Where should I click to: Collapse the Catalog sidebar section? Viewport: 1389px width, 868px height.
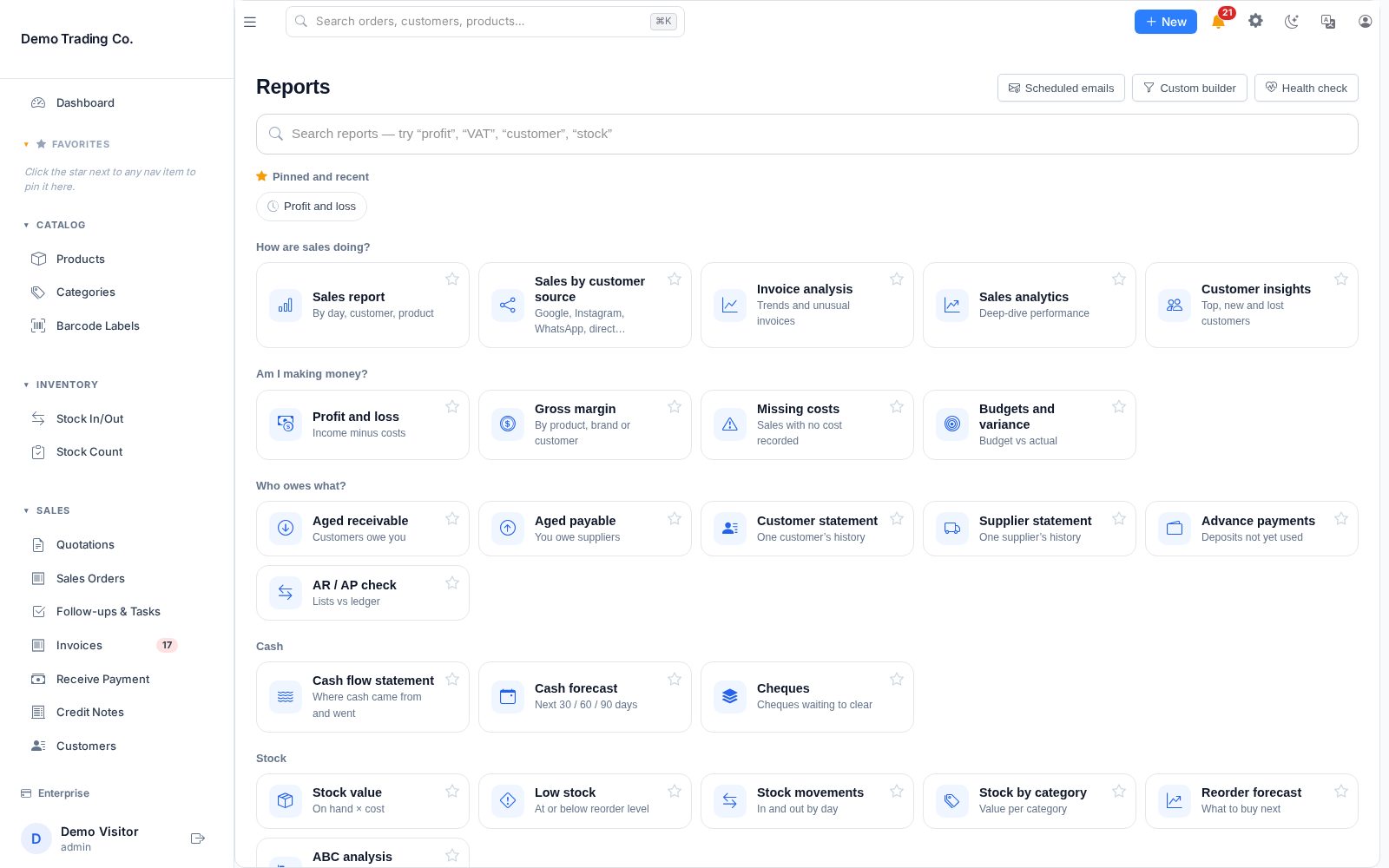click(55, 225)
